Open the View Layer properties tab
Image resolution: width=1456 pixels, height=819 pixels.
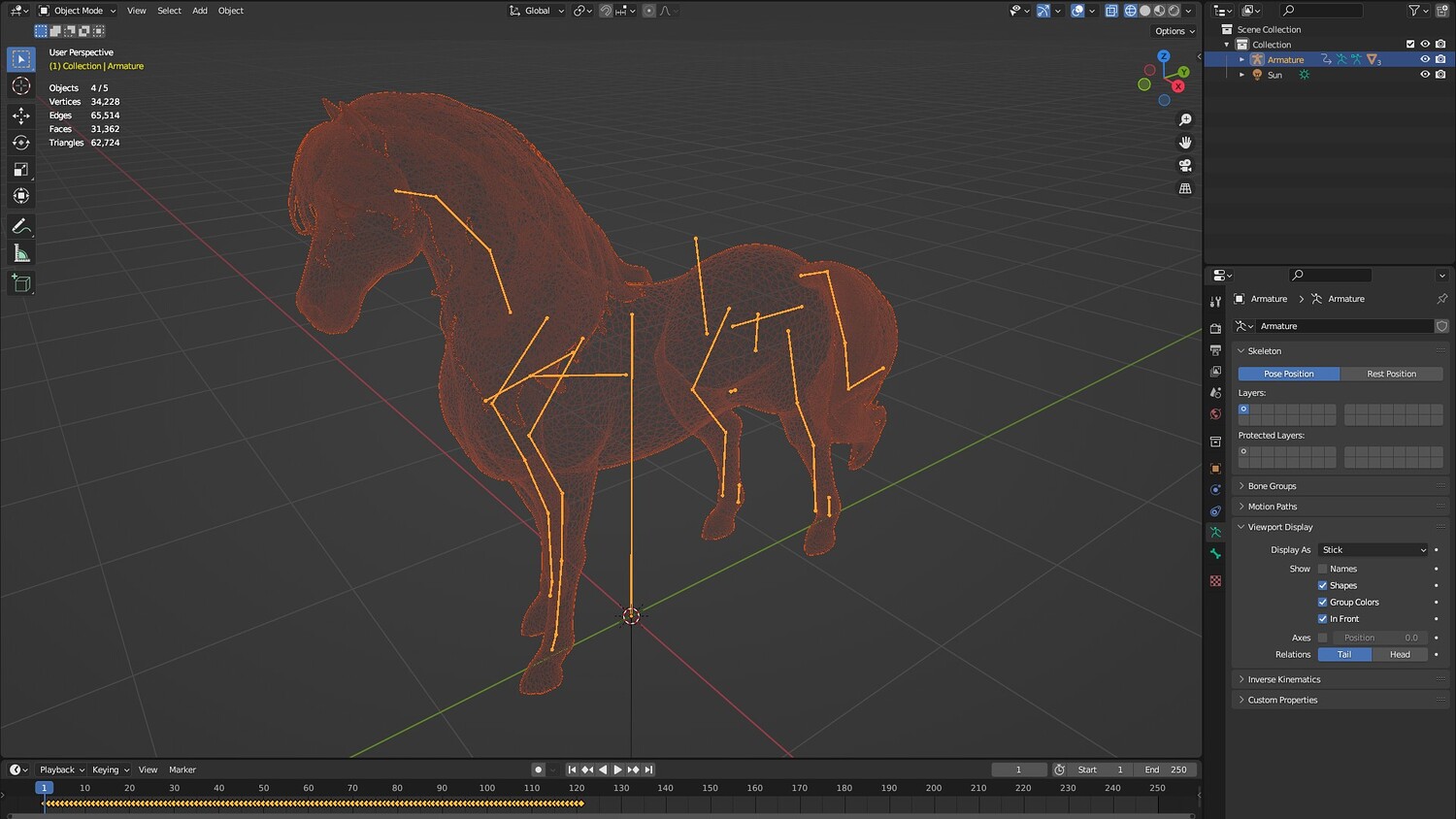pos(1215,372)
